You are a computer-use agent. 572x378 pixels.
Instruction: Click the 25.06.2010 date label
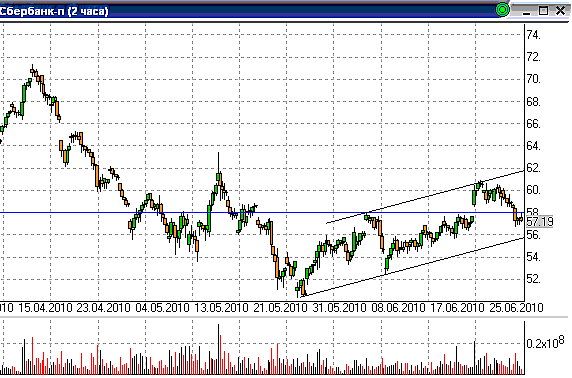point(516,308)
